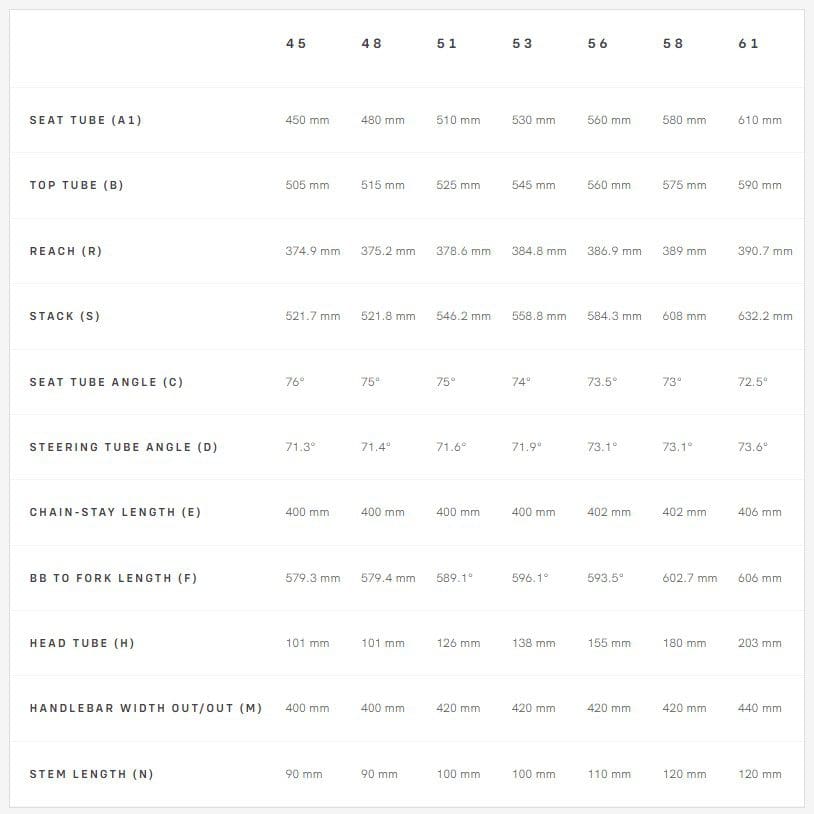This screenshot has height=814, width=814.
Task: Click the size 45 column header
Action: 296,44
